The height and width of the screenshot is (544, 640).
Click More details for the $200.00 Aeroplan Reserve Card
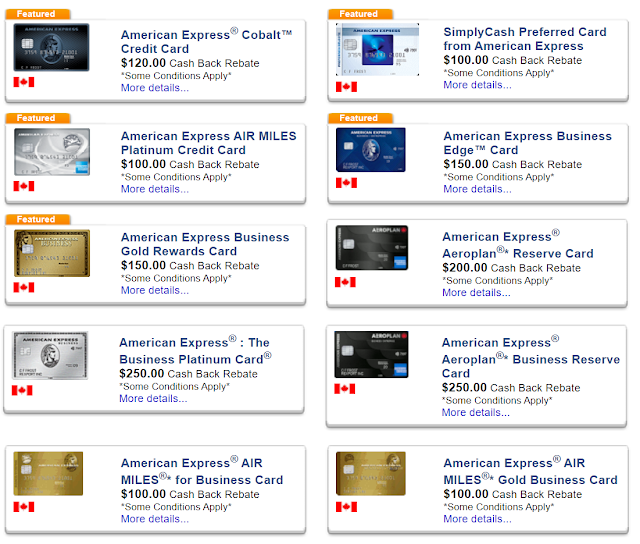point(476,293)
